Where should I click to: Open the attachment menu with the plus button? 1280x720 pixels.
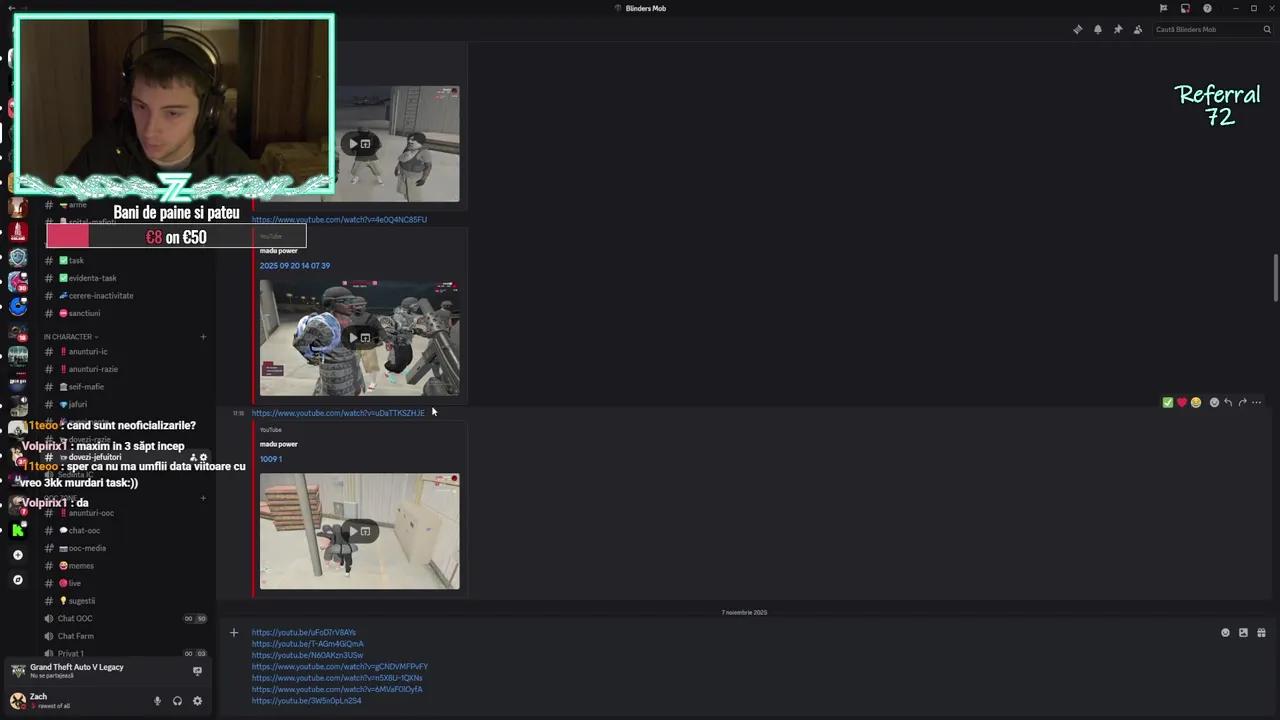[233, 632]
